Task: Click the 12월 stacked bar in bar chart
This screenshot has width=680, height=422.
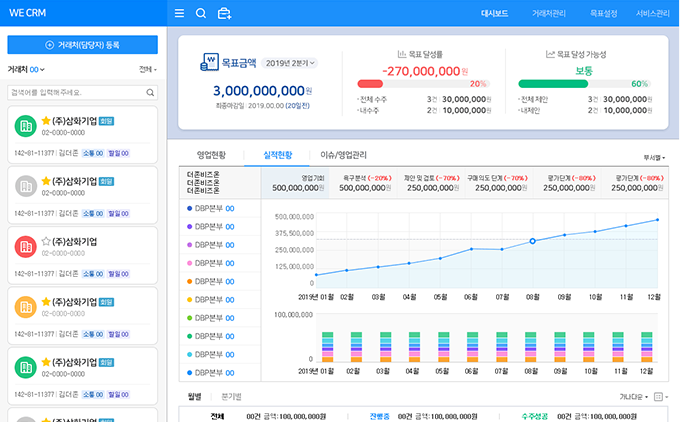Action: pos(647,347)
